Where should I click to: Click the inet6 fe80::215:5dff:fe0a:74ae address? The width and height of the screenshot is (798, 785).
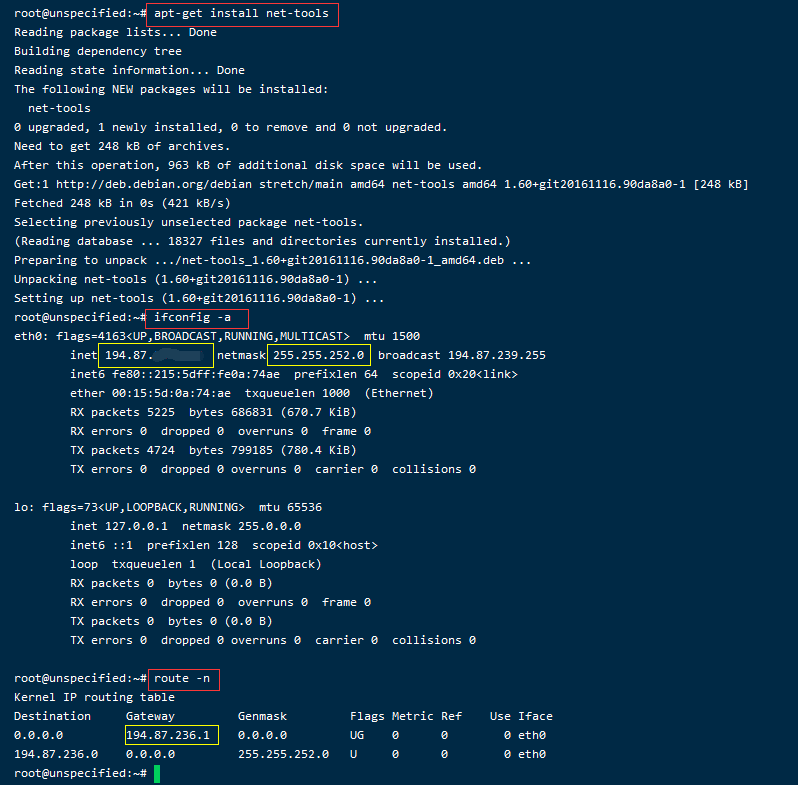[192, 374]
